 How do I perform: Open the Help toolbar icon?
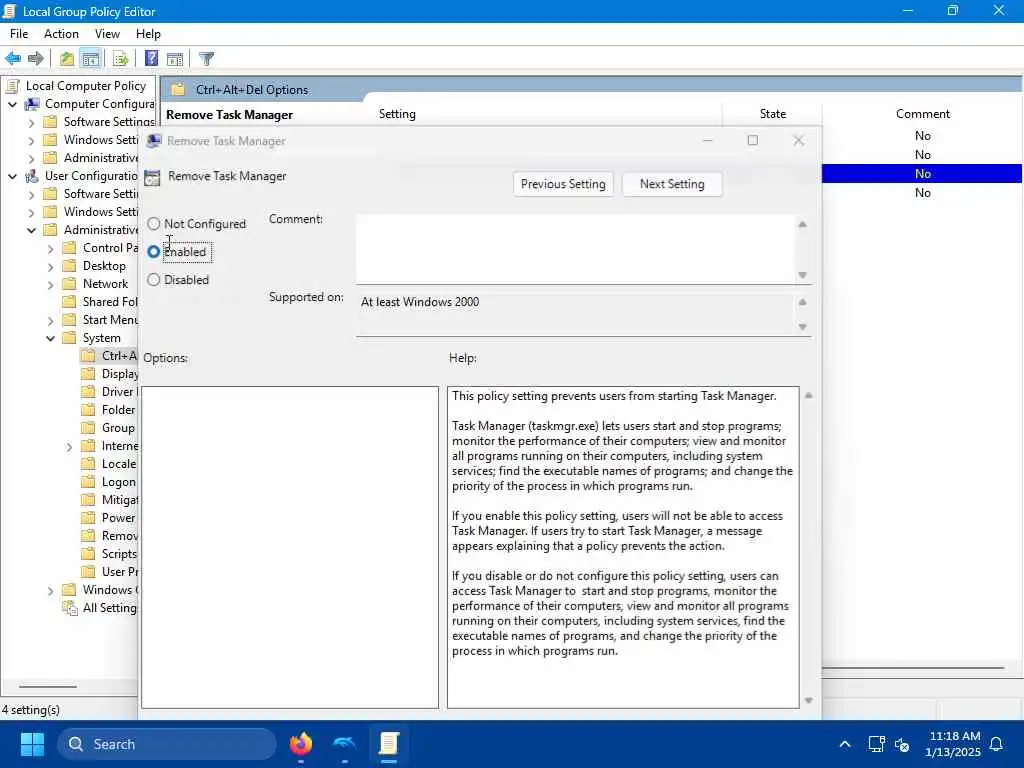tap(152, 59)
